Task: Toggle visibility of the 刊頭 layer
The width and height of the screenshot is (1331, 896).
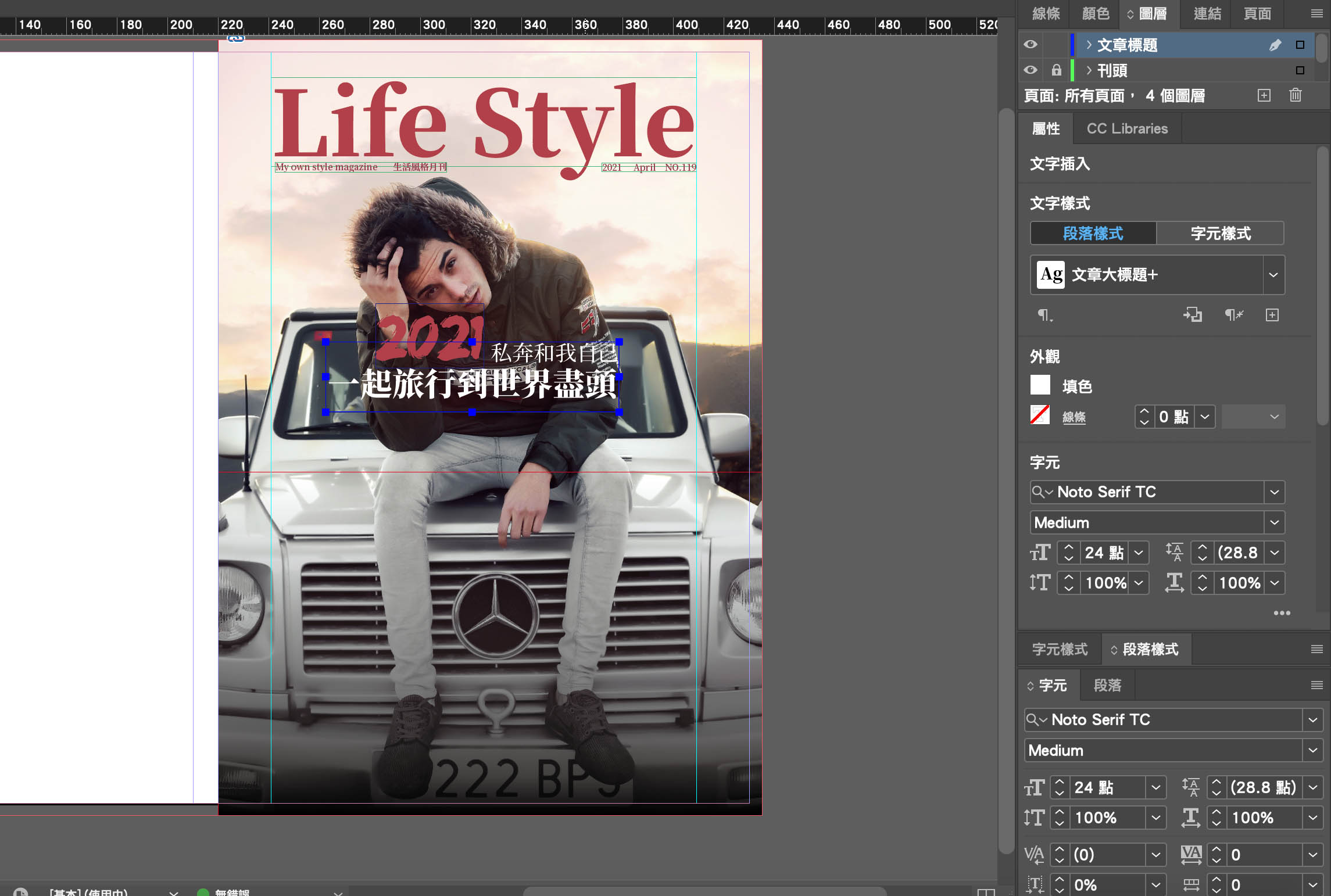Action: 1031,70
